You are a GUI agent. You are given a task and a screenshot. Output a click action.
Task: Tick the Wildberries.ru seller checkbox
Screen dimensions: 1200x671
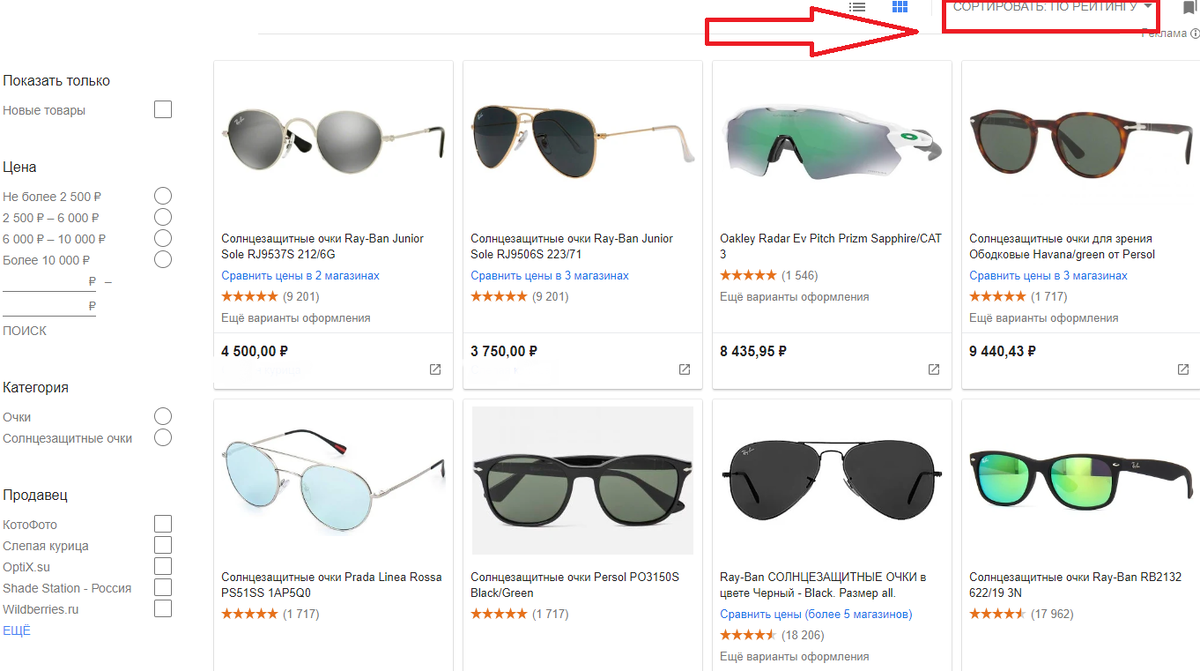[x=163, y=609]
